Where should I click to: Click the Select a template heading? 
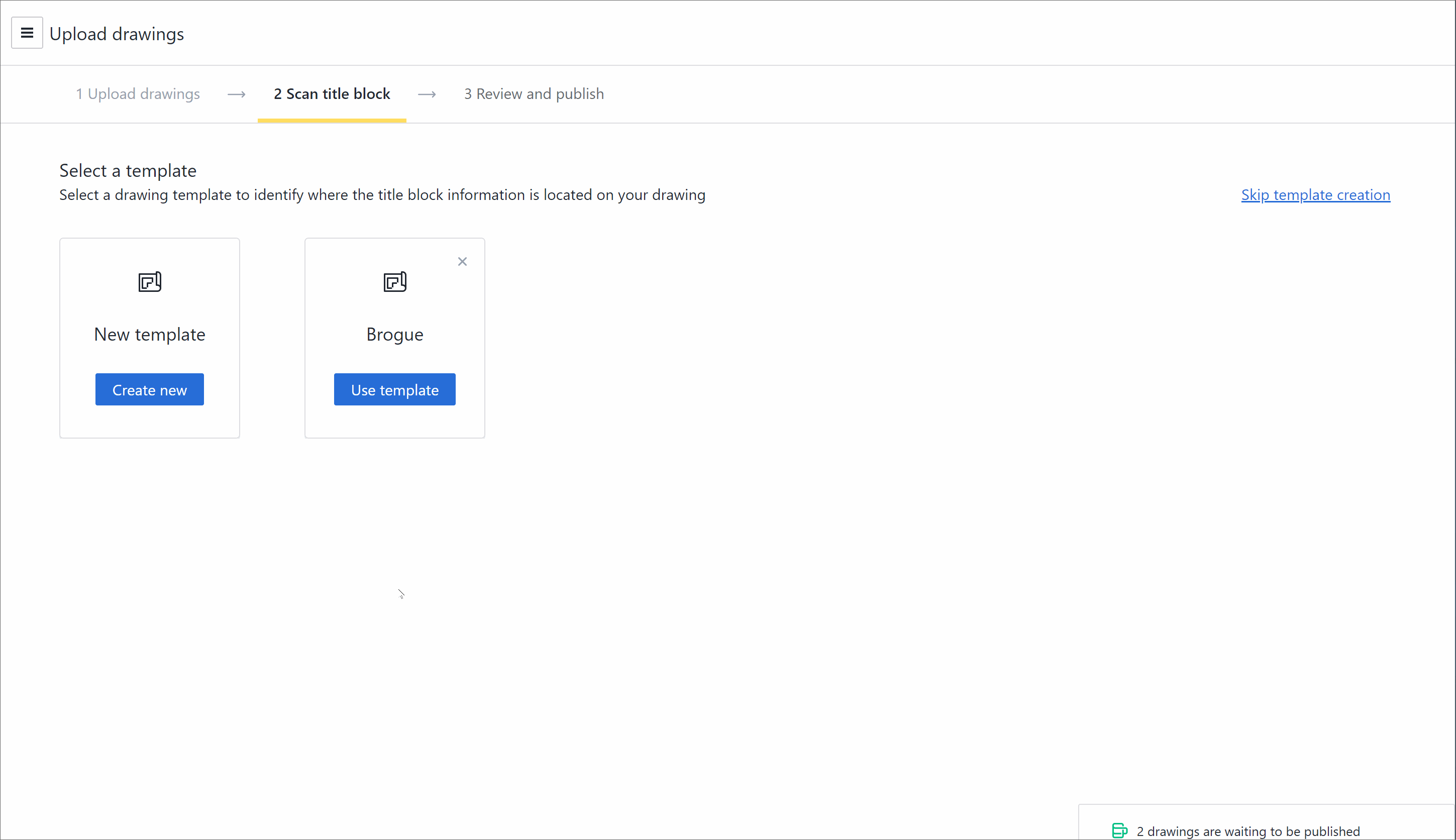coord(128,171)
